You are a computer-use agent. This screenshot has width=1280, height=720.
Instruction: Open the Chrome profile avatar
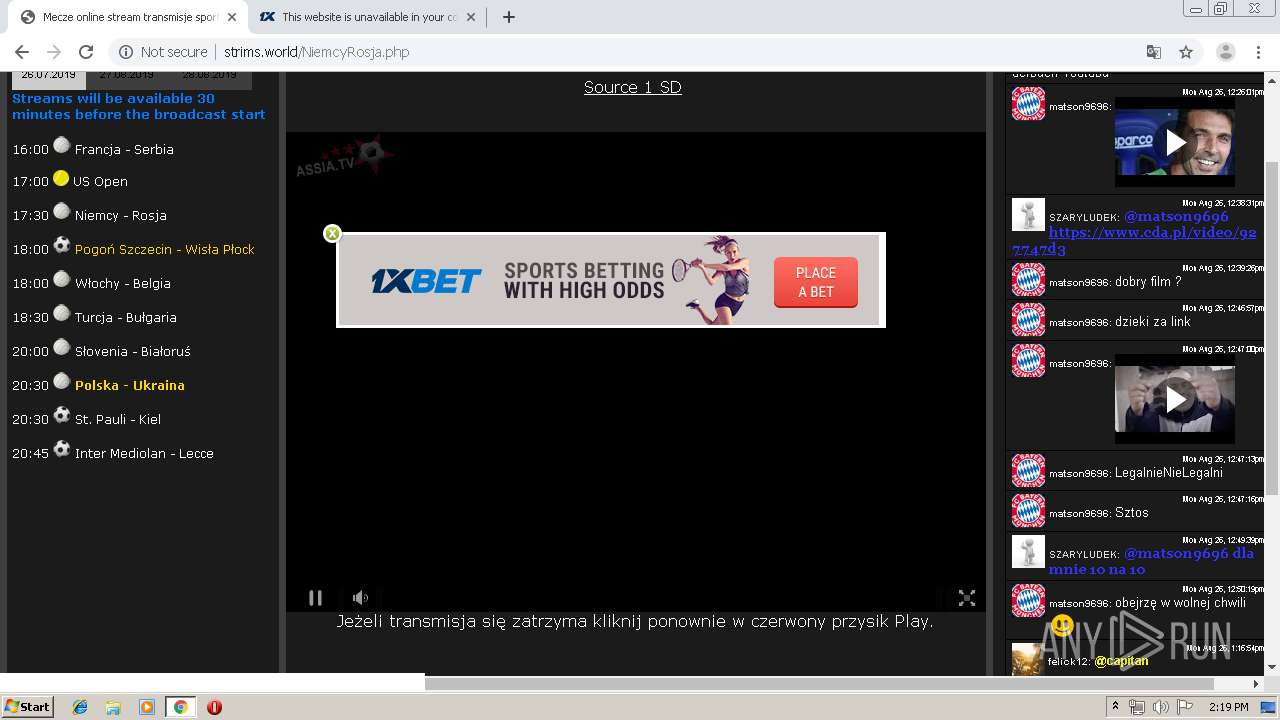pyautogui.click(x=1226, y=52)
